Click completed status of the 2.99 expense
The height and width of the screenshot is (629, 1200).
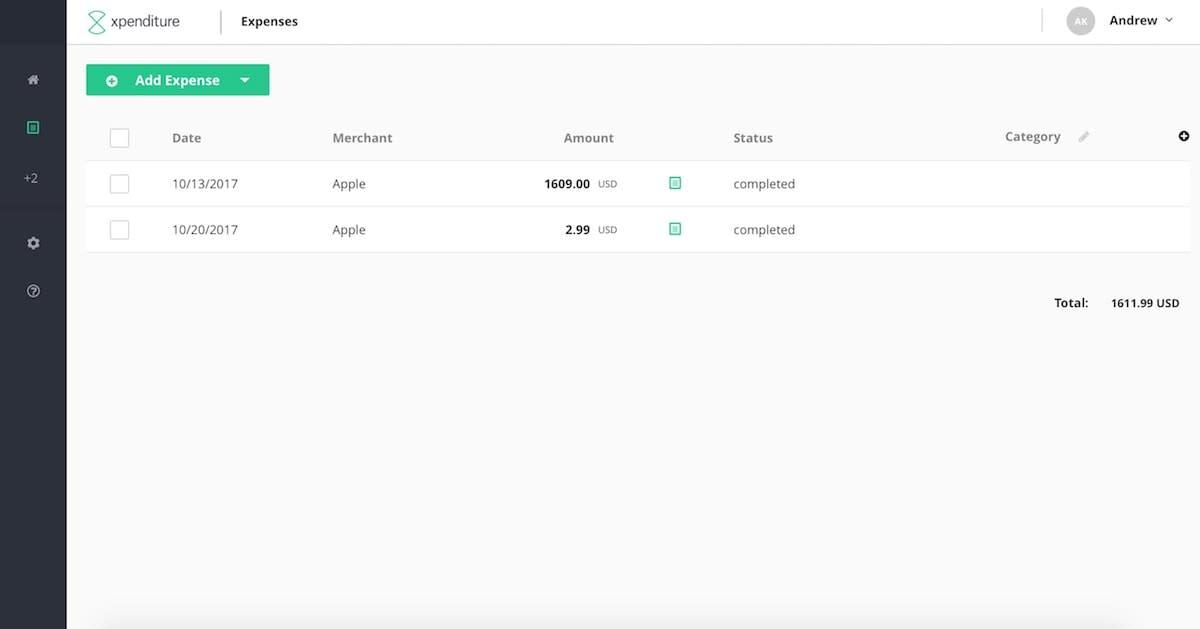tap(764, 230)
